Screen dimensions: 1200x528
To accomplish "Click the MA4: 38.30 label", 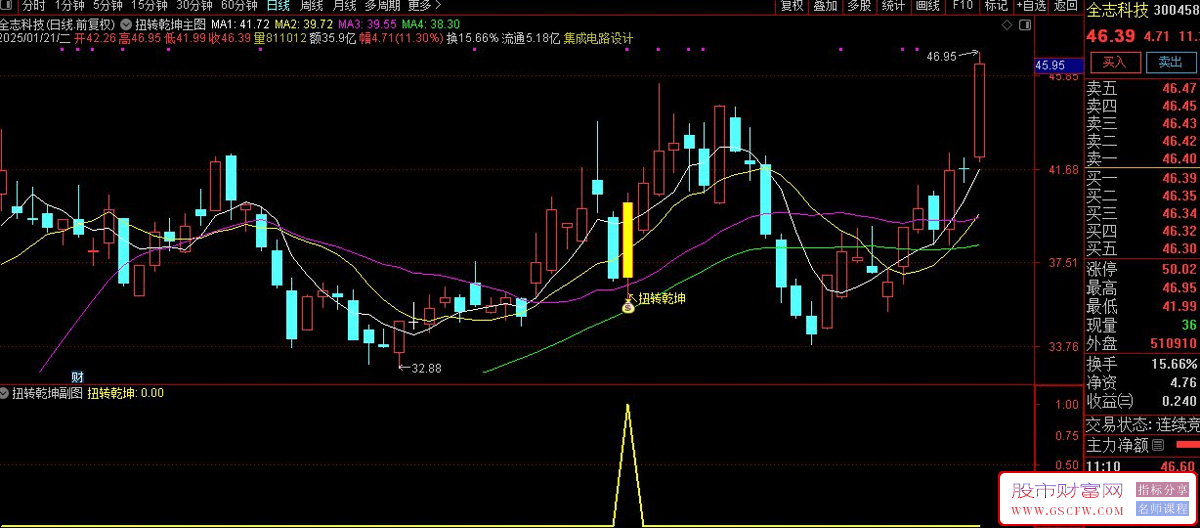I will coord(431,23).
